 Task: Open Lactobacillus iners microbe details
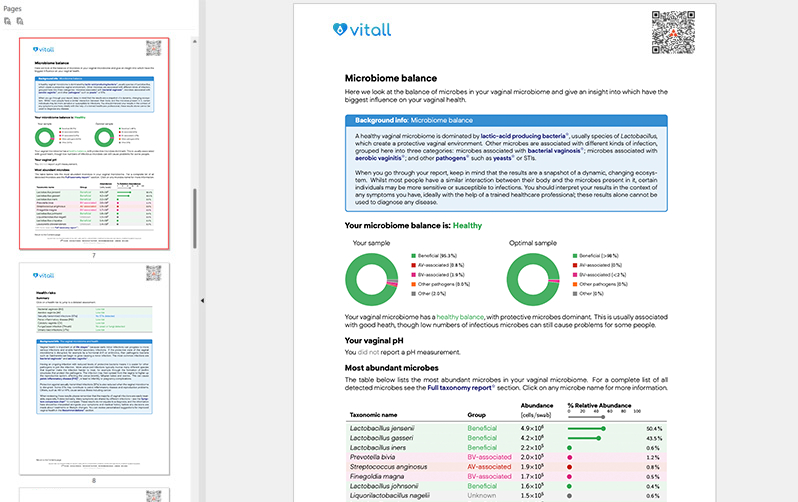click(378, 448)
